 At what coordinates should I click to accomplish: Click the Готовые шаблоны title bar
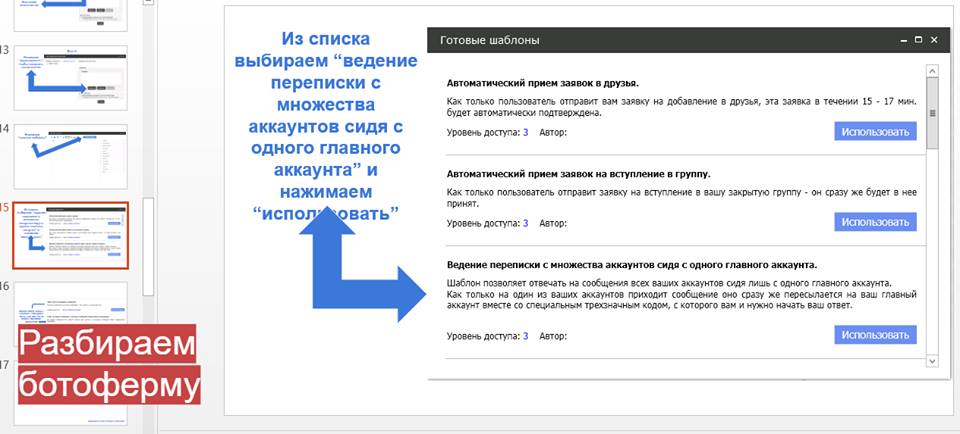tap(650, 41)
